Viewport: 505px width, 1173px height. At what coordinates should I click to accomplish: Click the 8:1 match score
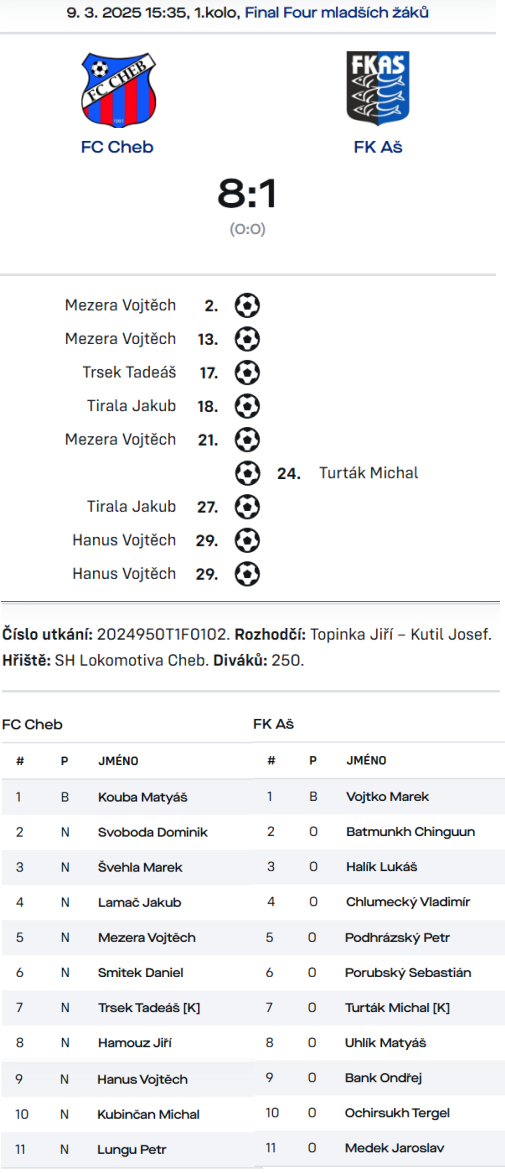tap(247, 194)
